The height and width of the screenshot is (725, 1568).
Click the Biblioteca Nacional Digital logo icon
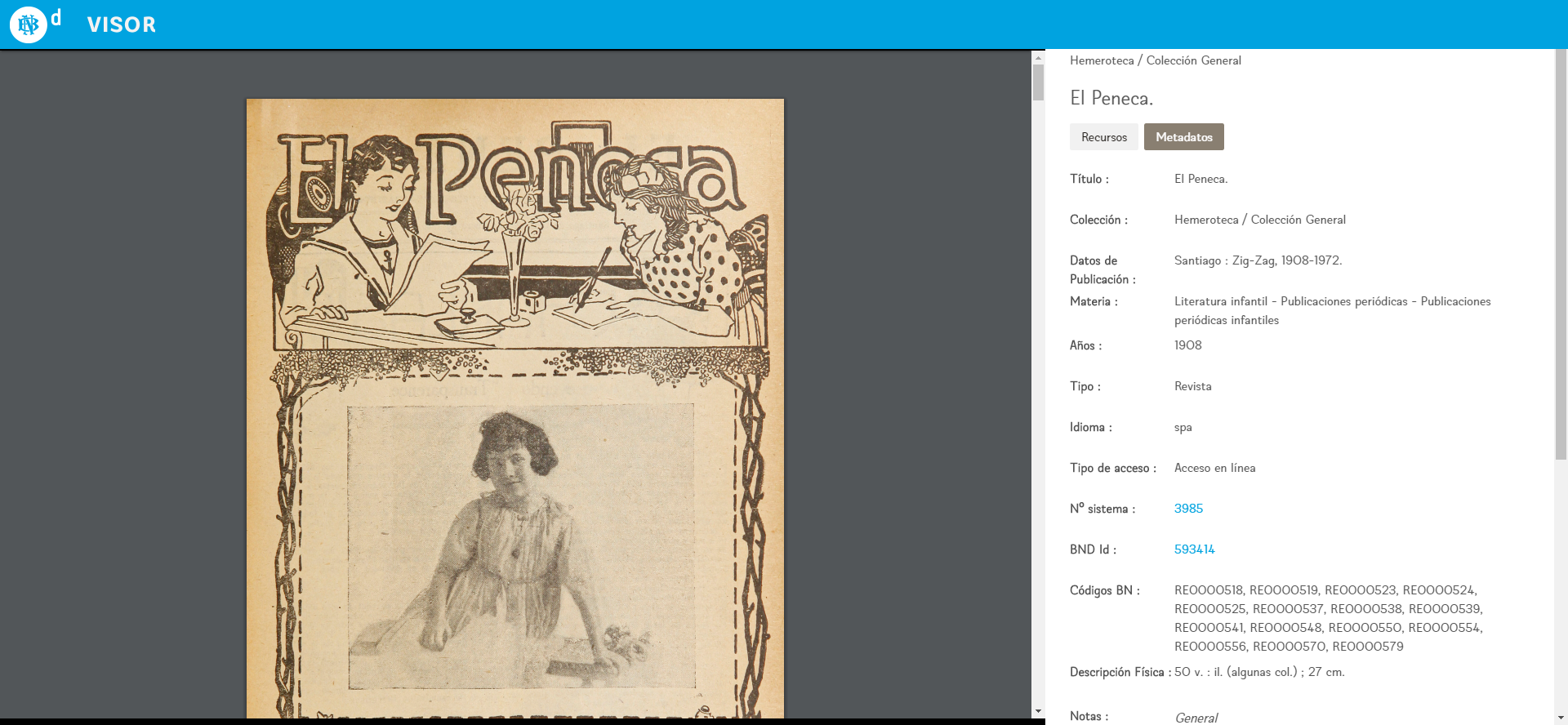(x=29, y=24)
